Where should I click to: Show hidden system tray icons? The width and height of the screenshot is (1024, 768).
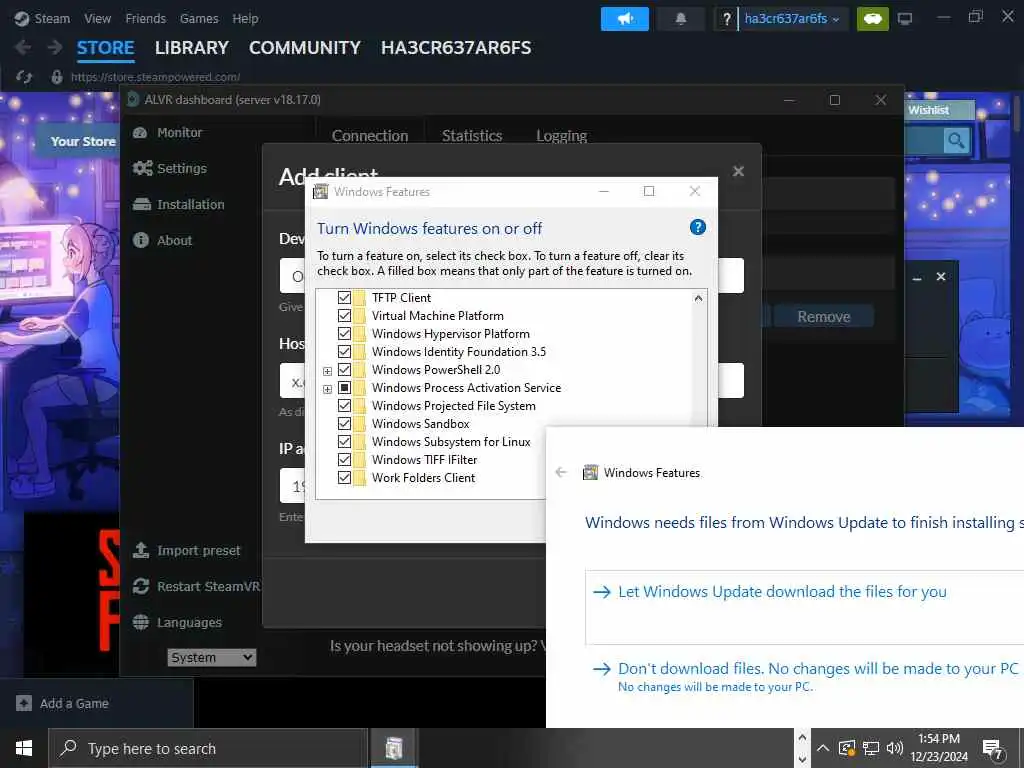(823, 748)
